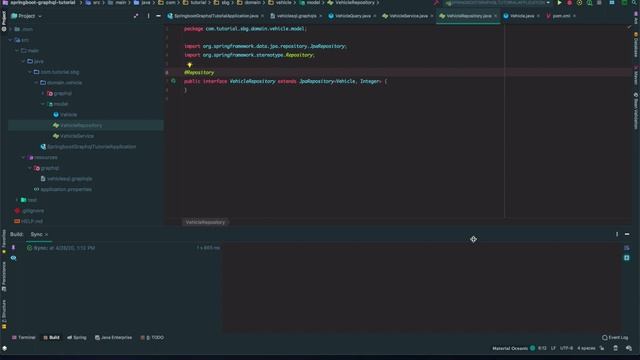Click the VehicleRepository breadcrumb below the editor
This screenshot has height=360, width=640.
pos(205,222)
